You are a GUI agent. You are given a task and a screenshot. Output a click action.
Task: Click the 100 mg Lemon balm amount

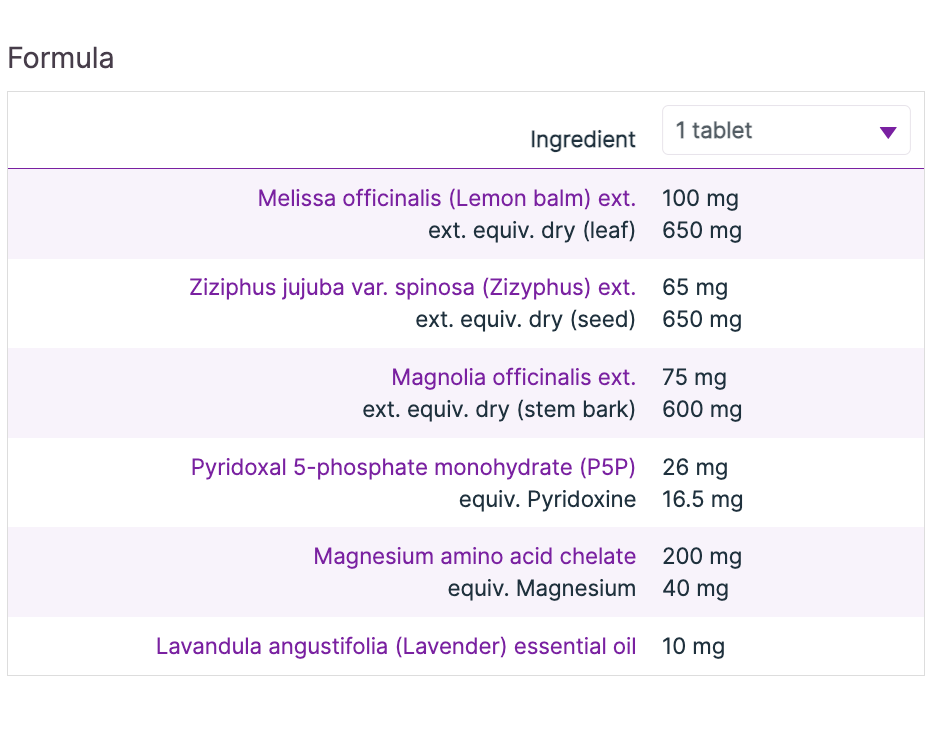click(x=700, y=198)
